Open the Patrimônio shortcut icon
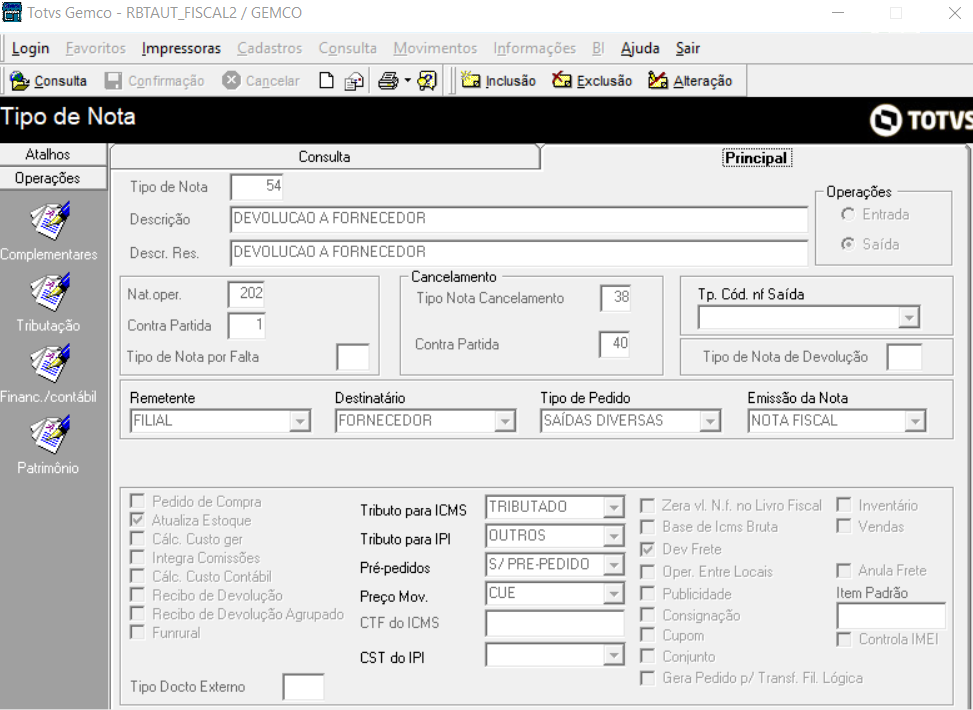The image size is (973, 710). (x=50, y=434)
